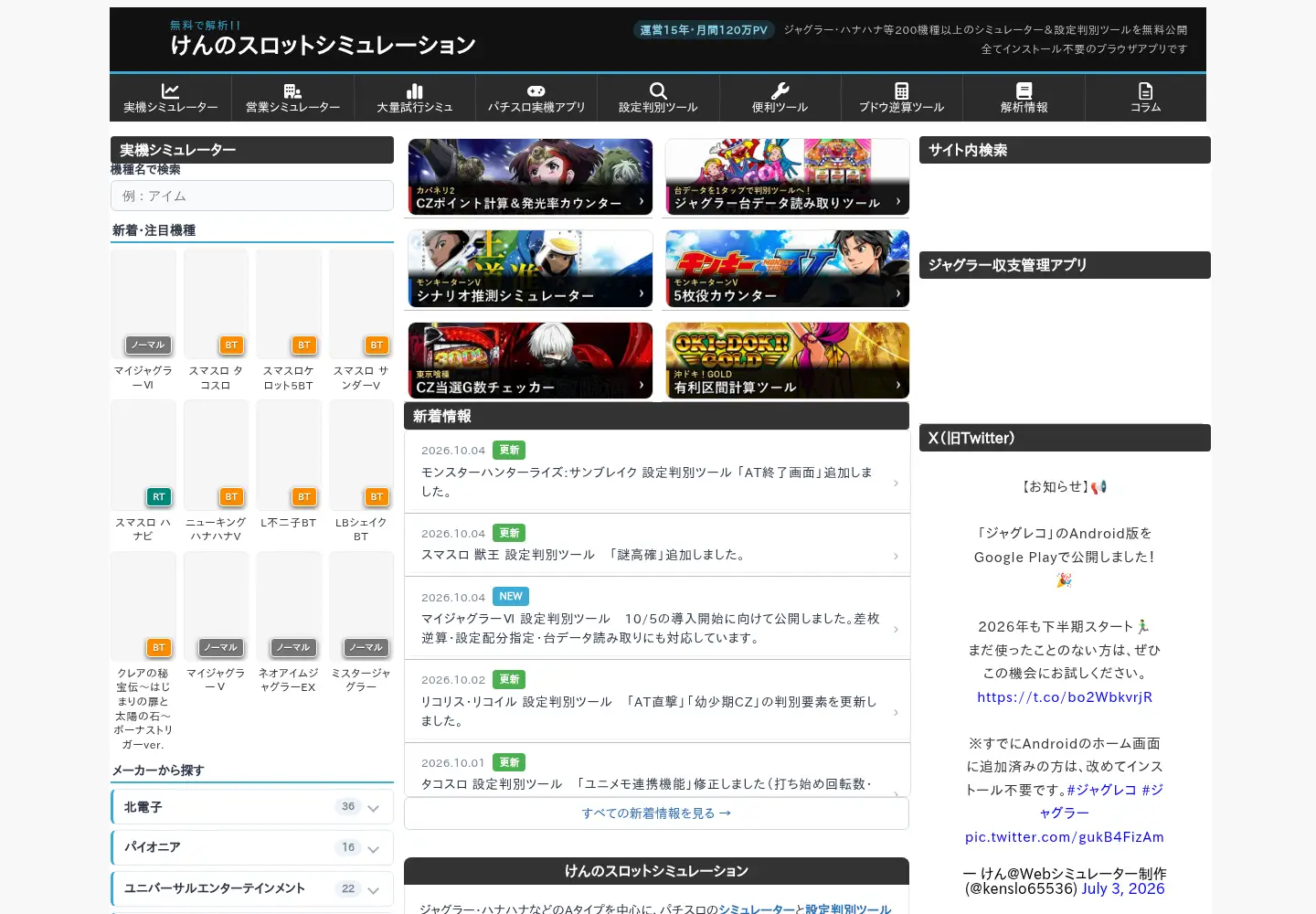
Task: Click the ブドウ逆算ツール calculator icon
Action: coord(902,90)
